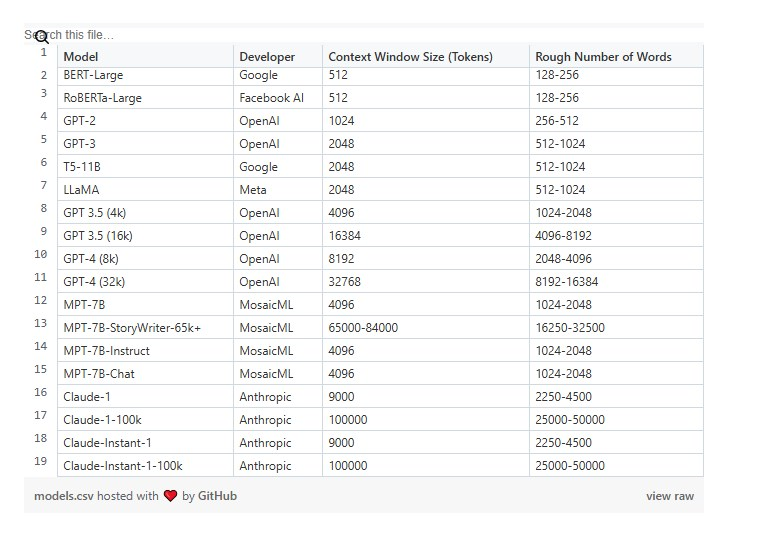
Task: Click the Context Window Size column header
Action: pos(410,57)
